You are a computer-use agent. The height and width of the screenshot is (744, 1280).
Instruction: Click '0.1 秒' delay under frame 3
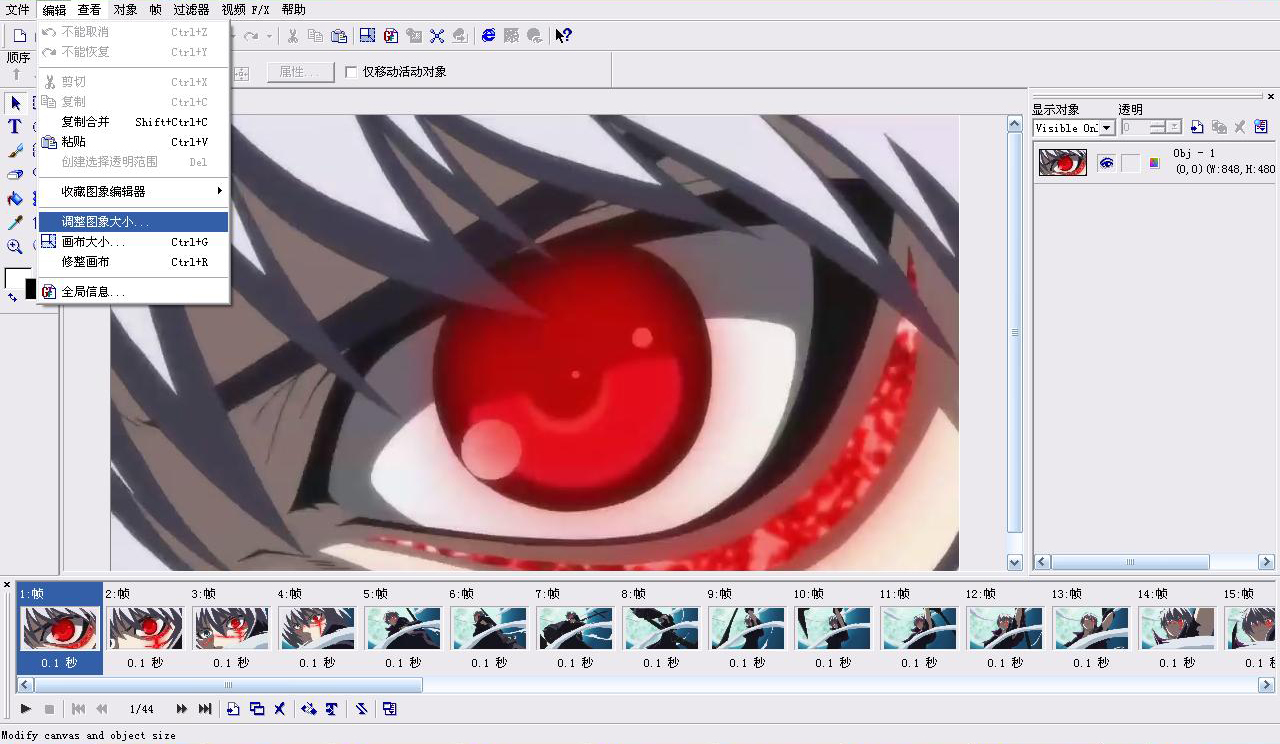[x=231, y=663]
